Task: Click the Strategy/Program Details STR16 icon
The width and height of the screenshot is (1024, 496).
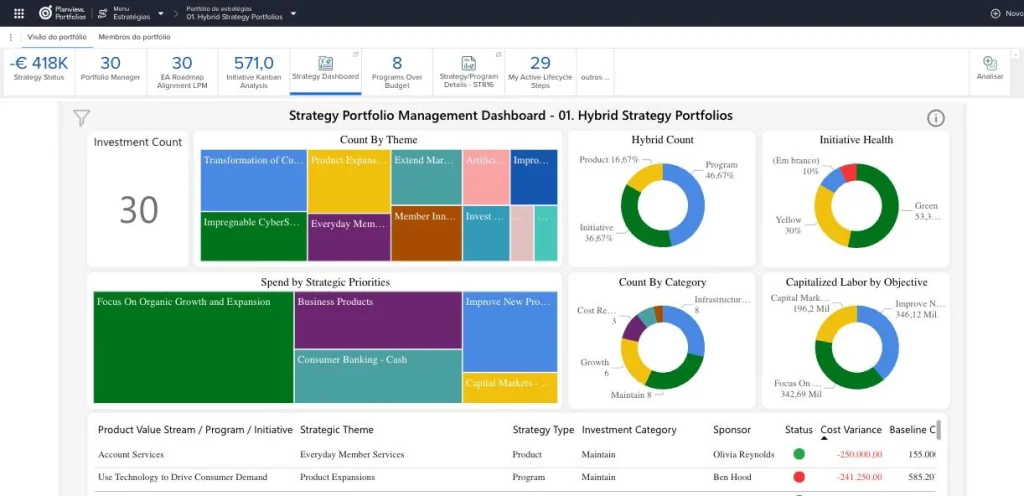Action: 469,63
